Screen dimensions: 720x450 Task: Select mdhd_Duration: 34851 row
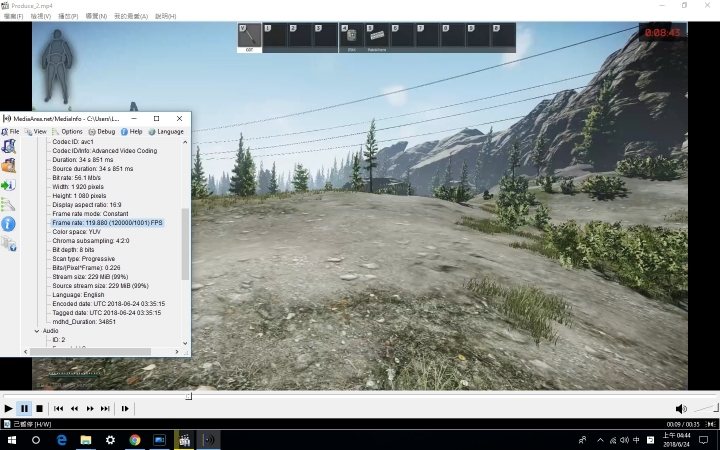84,322
